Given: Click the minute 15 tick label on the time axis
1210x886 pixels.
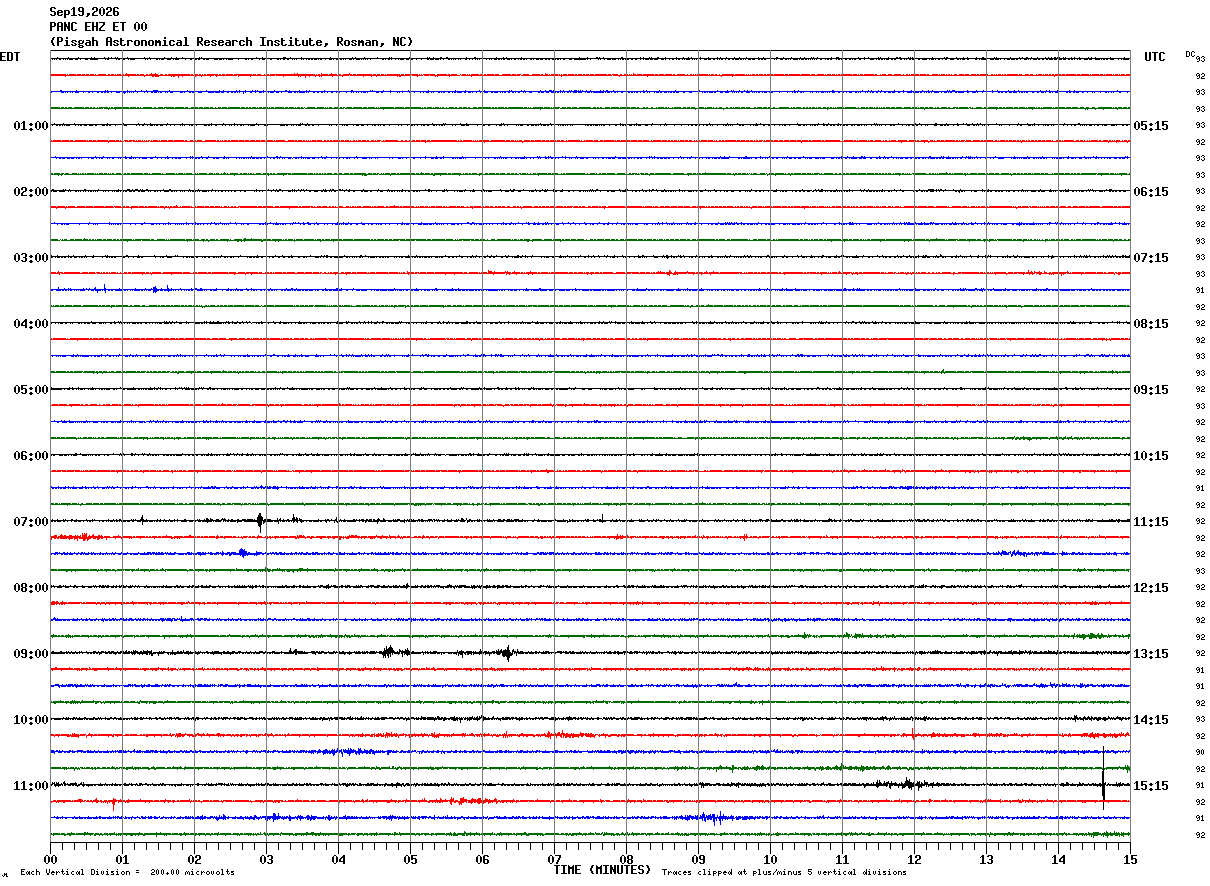Looking at the screenshot, I should (x=1130, y=858).
